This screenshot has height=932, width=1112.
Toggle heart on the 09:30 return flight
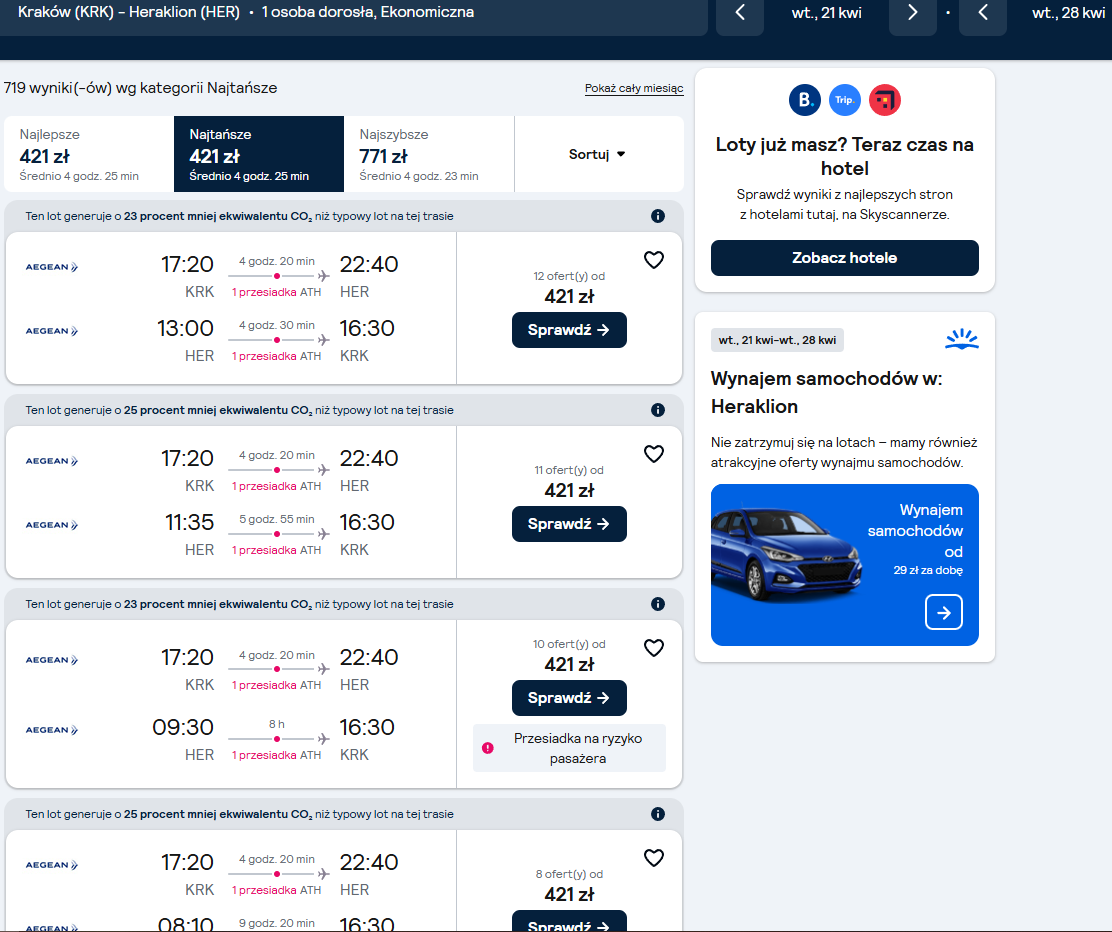pyautogui.click(x=654, y=648)
